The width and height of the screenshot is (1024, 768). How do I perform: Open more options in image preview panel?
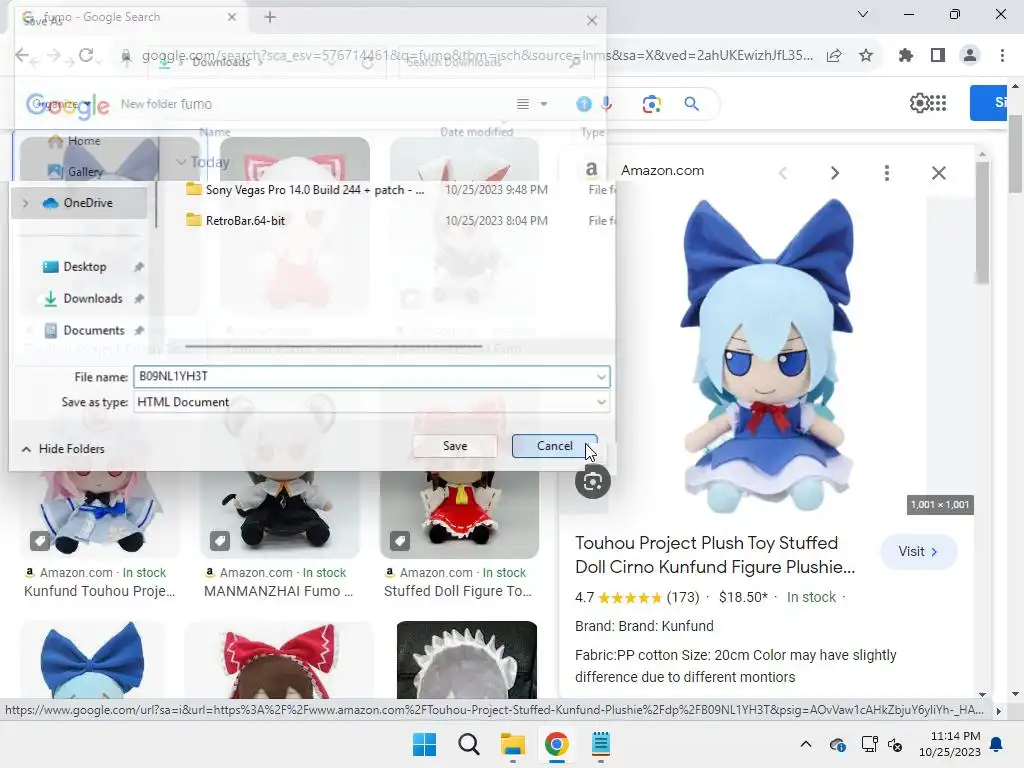tap(886, 172)
